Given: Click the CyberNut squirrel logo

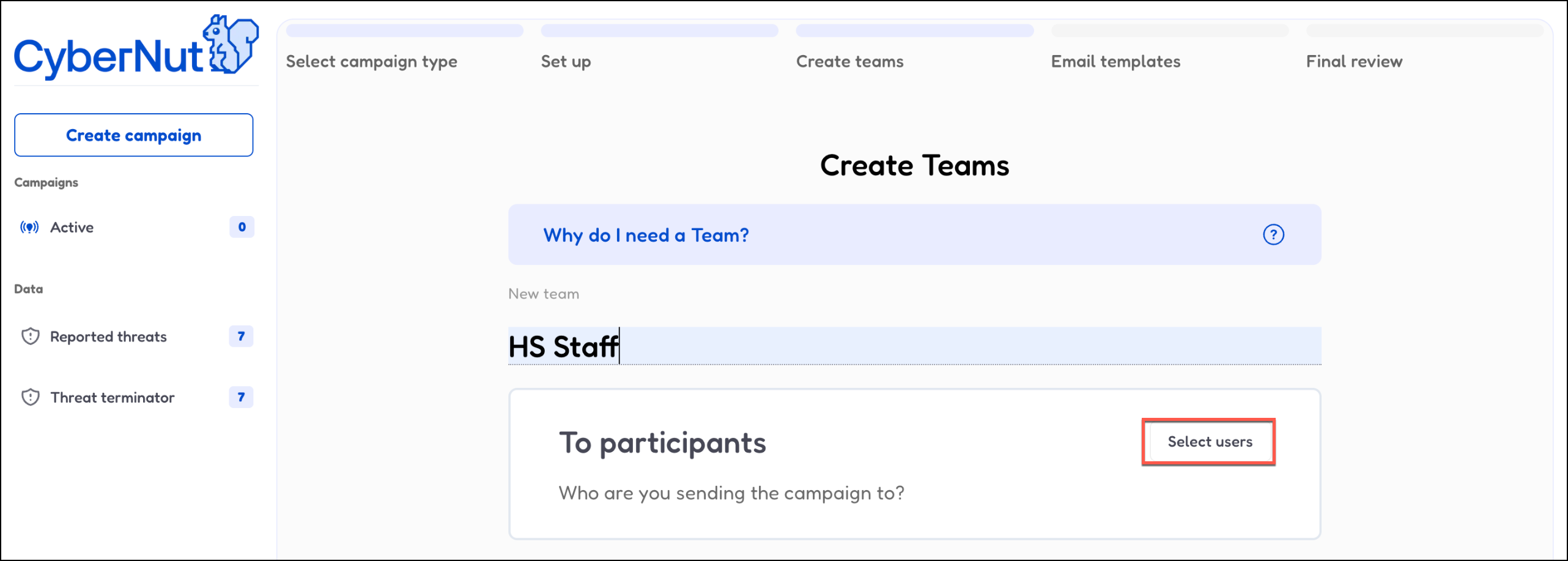Looking at the screenshot, I should [231, 44].
